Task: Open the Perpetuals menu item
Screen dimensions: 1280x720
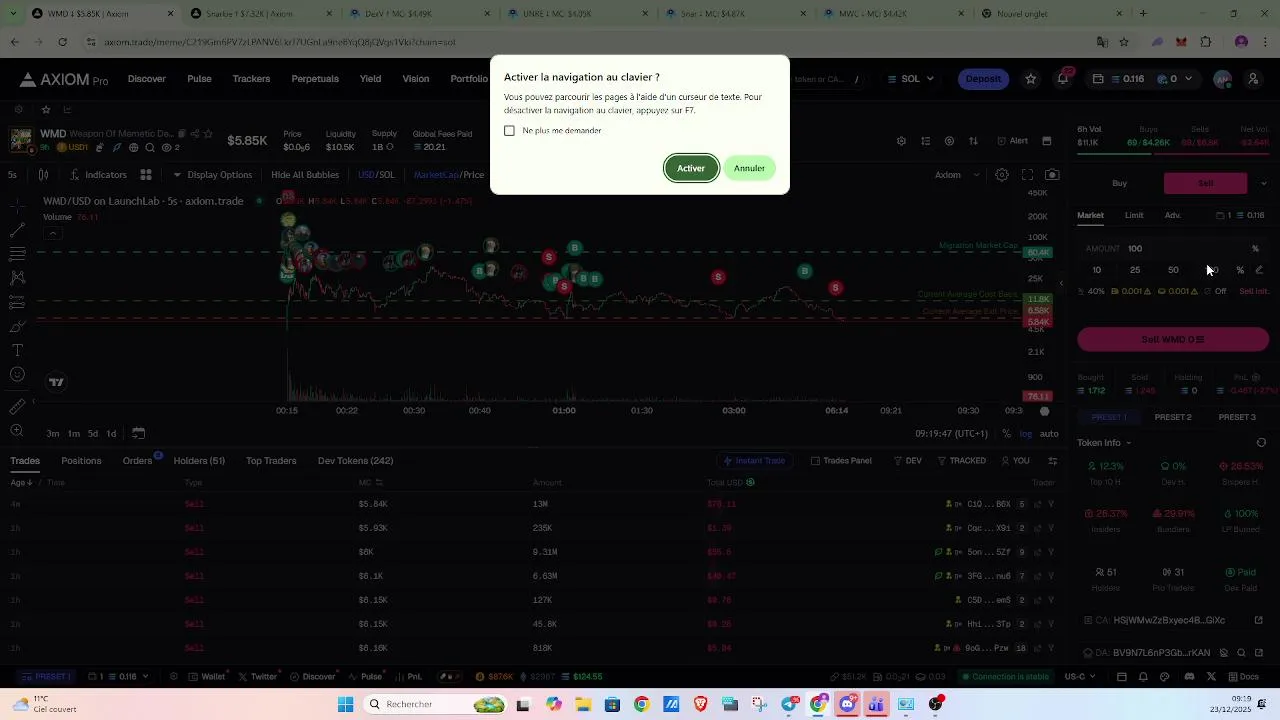Action: point(315,79)
